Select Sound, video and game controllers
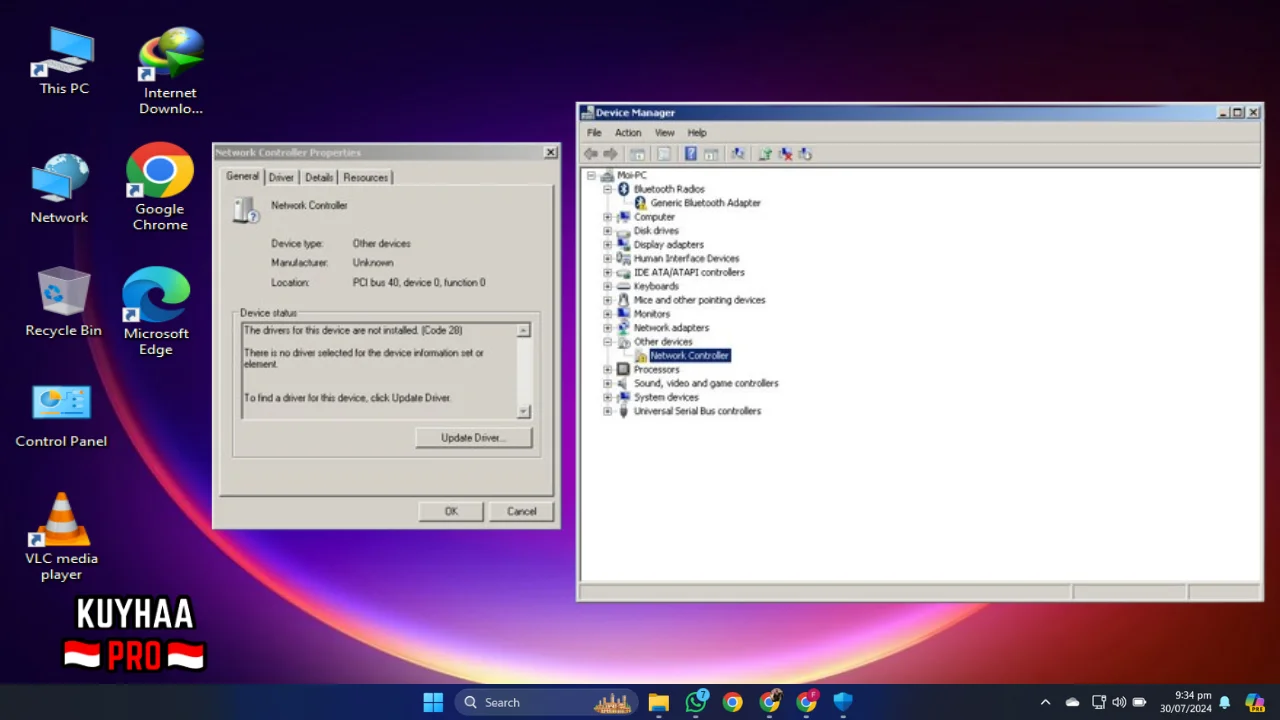The image size is (1280, 720). (x=706, y=384)
